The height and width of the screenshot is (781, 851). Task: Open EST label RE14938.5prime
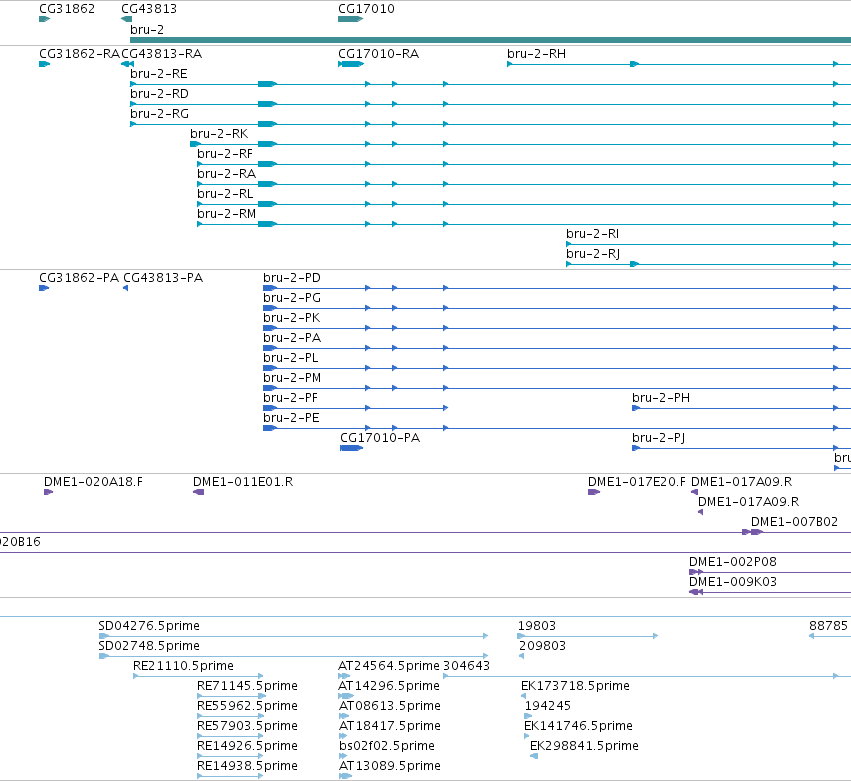[247, 766]
